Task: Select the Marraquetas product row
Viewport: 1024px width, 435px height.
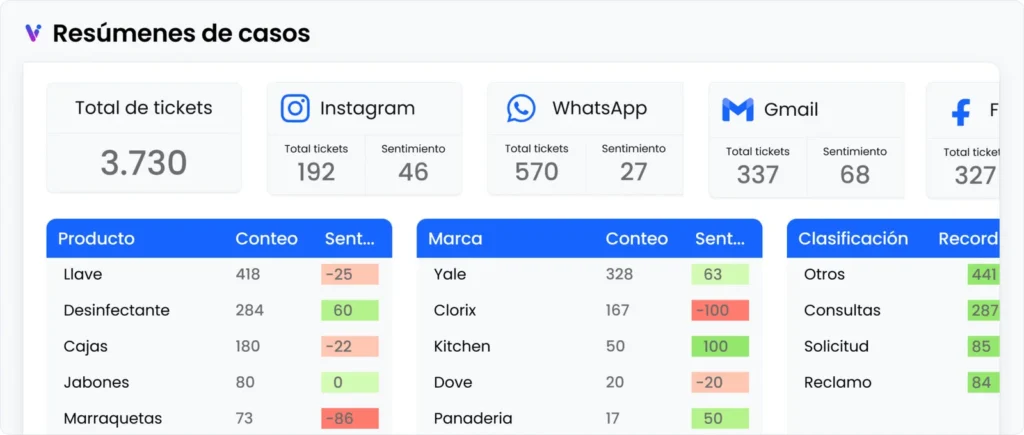Action: click(112, 418)
